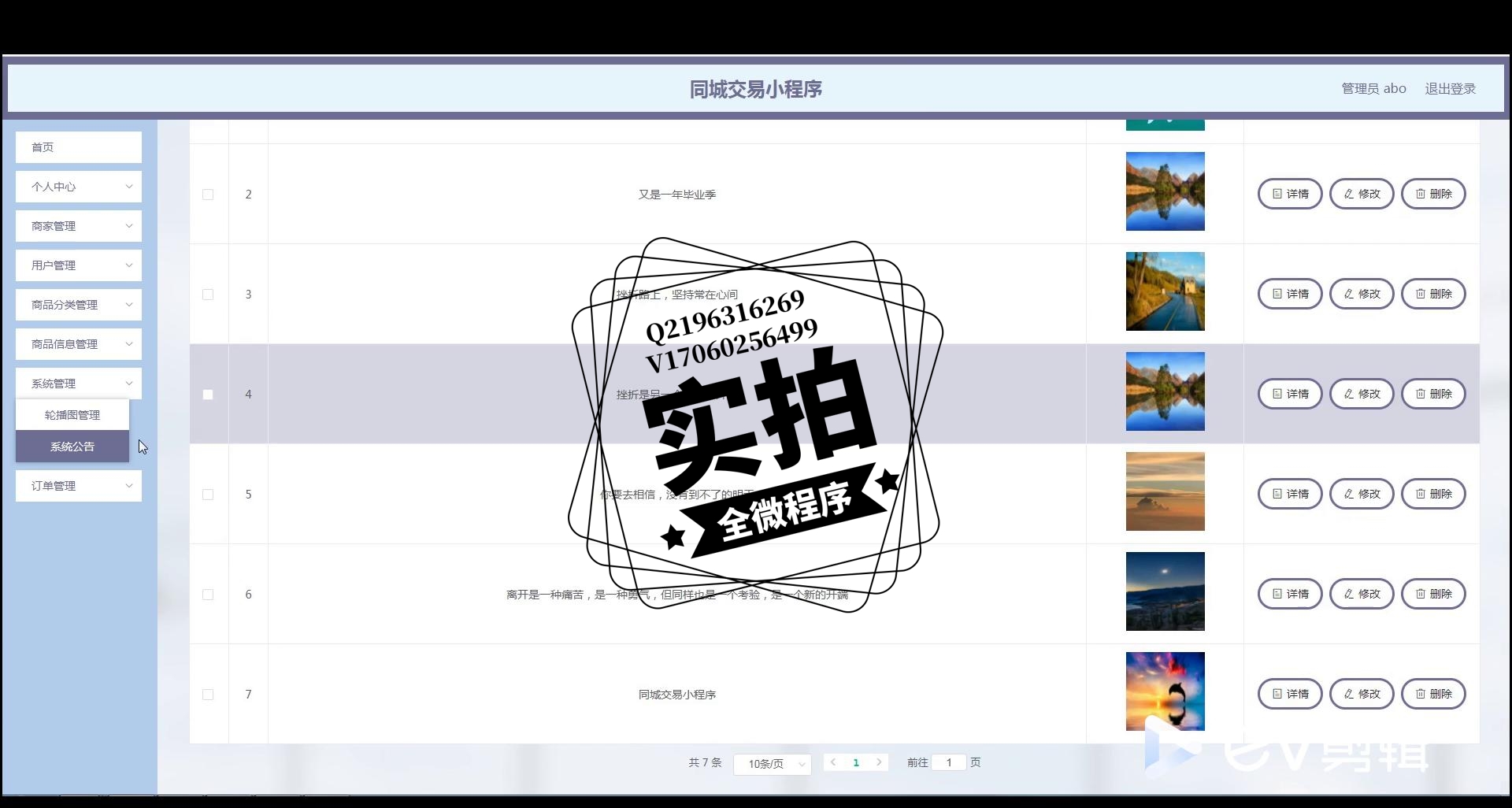Expand the 商品分类管理 menu
This screenshot has height=808, width=1512.
pyautogui.click(x=79, y=305)
